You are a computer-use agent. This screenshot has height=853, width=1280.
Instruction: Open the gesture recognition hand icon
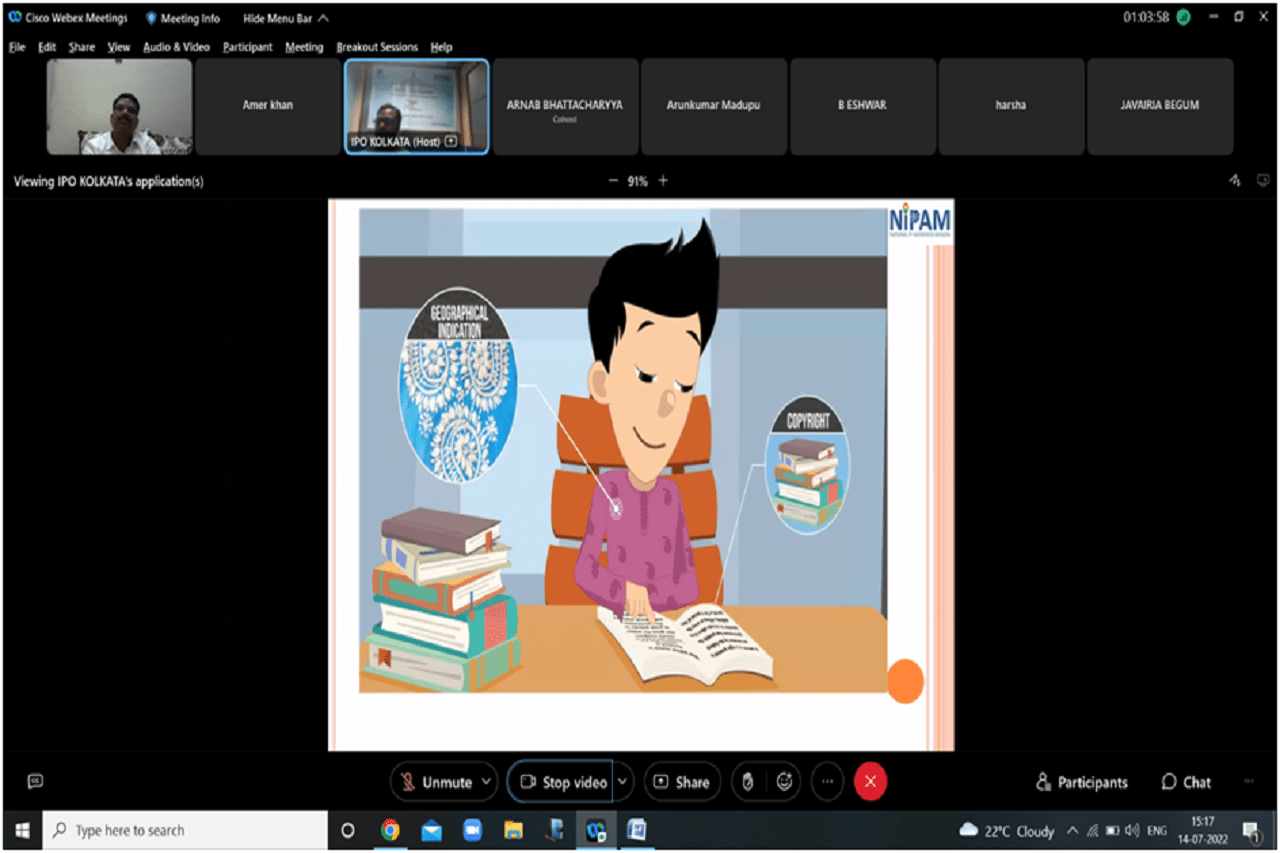click(747, 782)
